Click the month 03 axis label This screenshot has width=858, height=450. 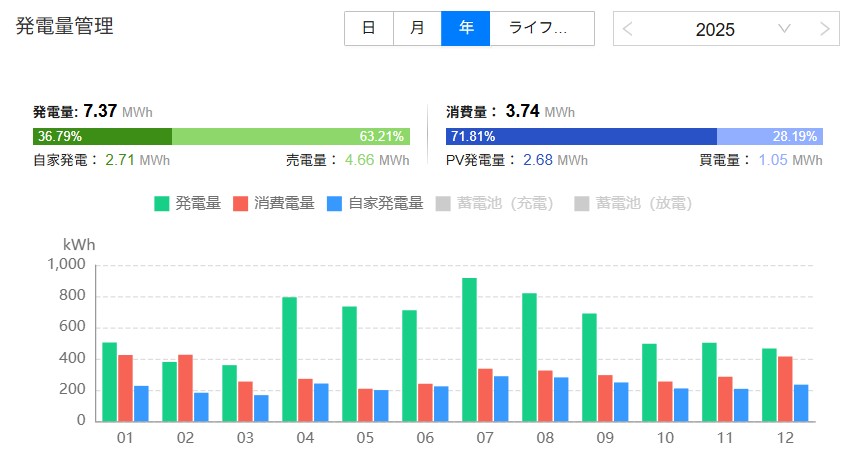pyautogui.click(x=245, y=438)
